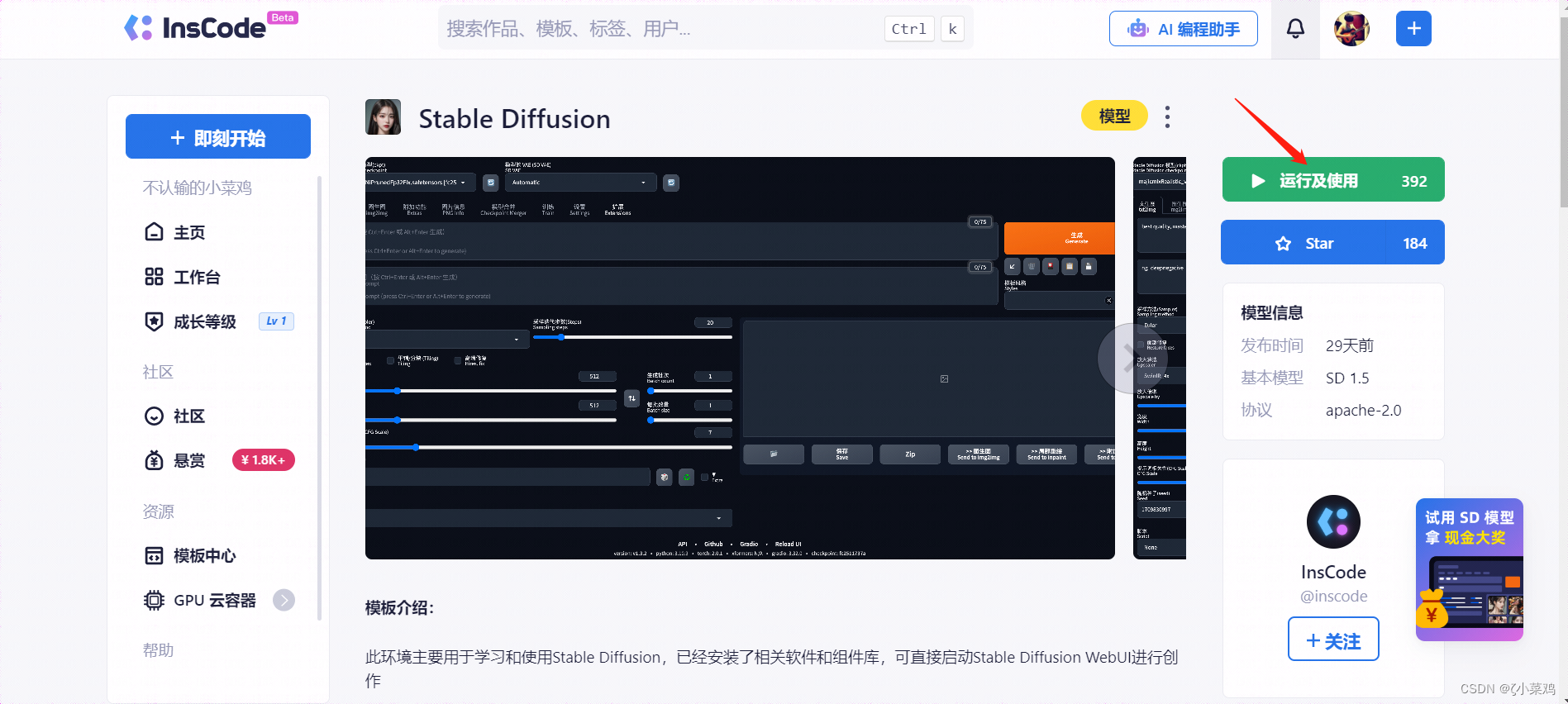Click the Star button

coord(1332,243)
